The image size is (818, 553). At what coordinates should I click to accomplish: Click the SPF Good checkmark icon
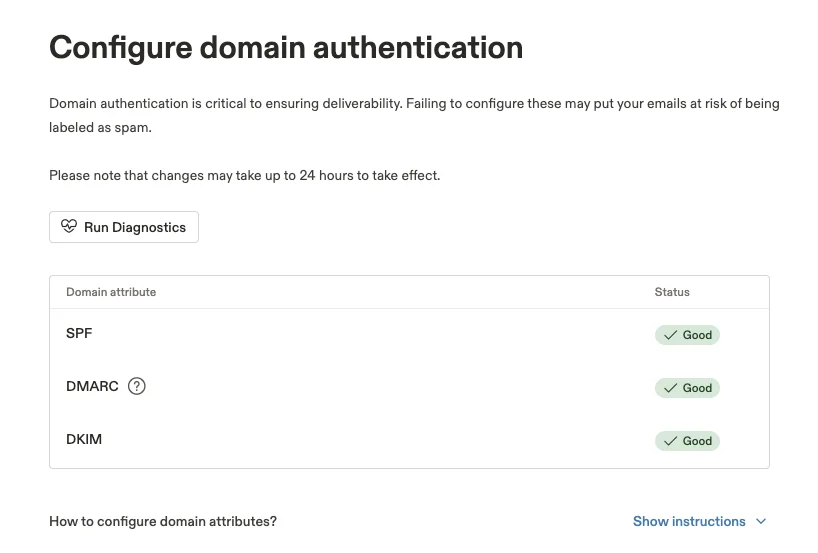click(x=670, y=335)
